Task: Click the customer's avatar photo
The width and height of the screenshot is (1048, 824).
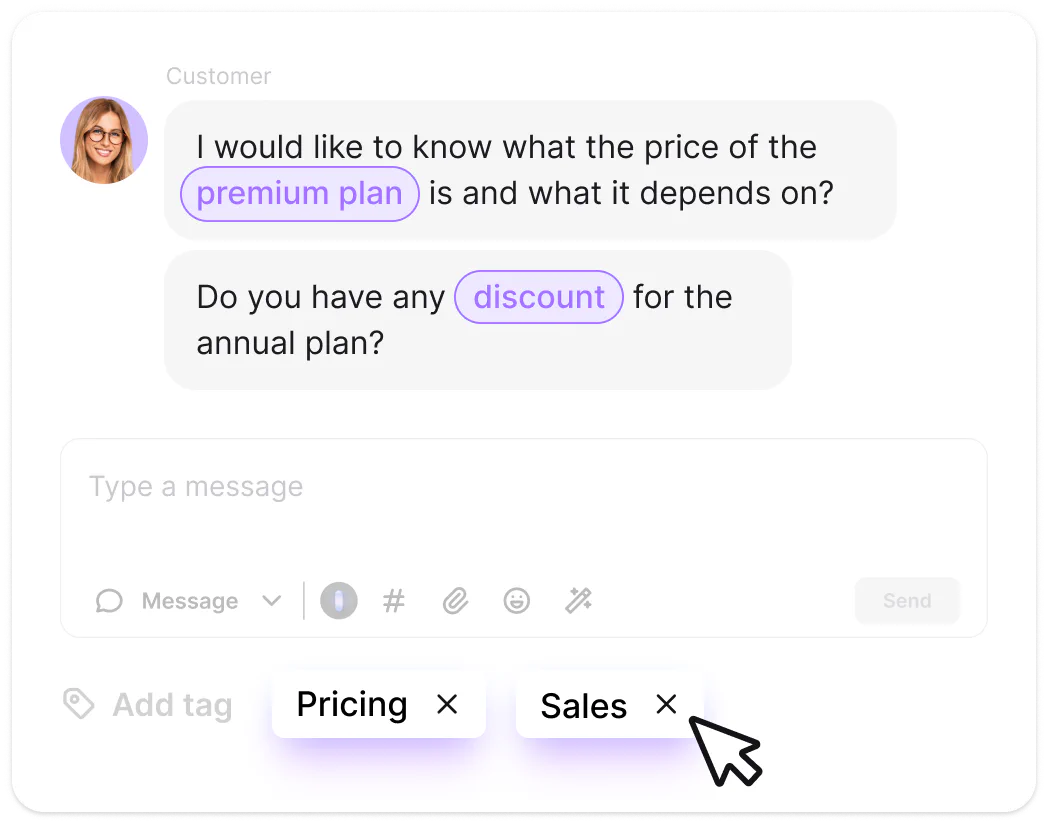Action: pyautogui.click(x=104, y=140)
